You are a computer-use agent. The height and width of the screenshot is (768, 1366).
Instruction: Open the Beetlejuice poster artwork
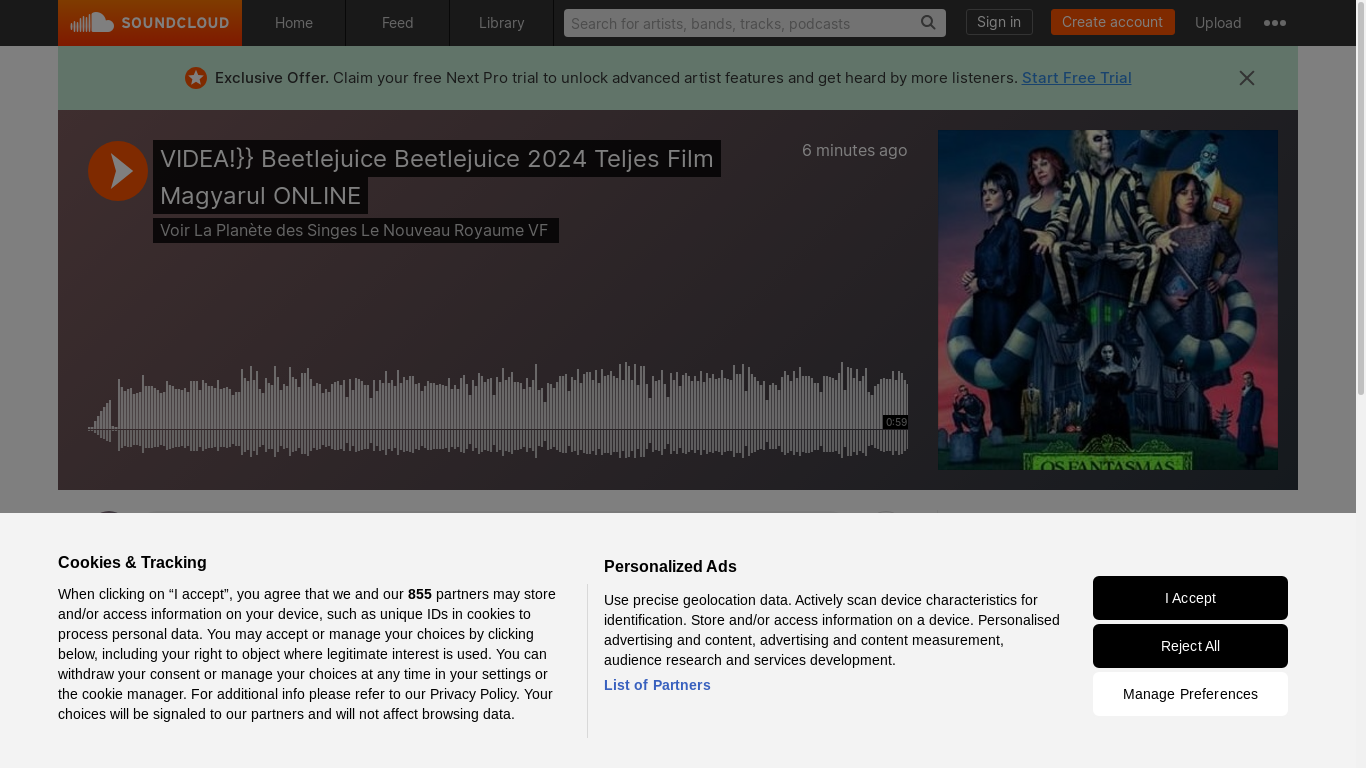tap(1108, 300)
